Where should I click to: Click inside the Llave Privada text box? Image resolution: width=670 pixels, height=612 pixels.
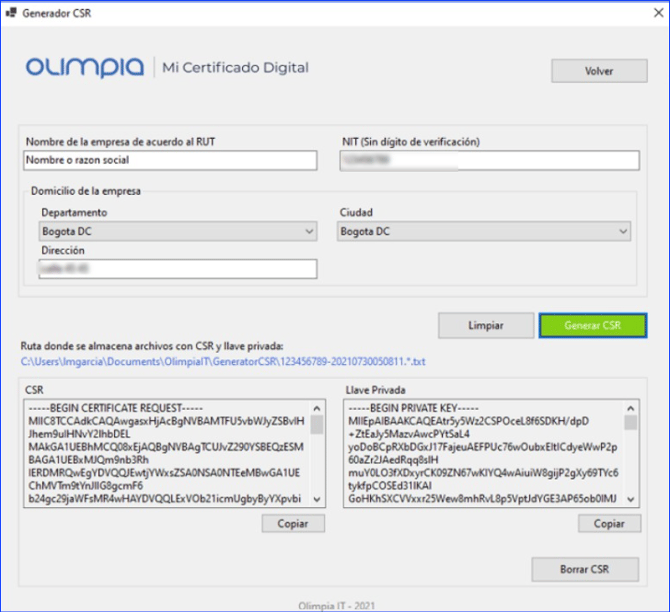pos(482,453)
